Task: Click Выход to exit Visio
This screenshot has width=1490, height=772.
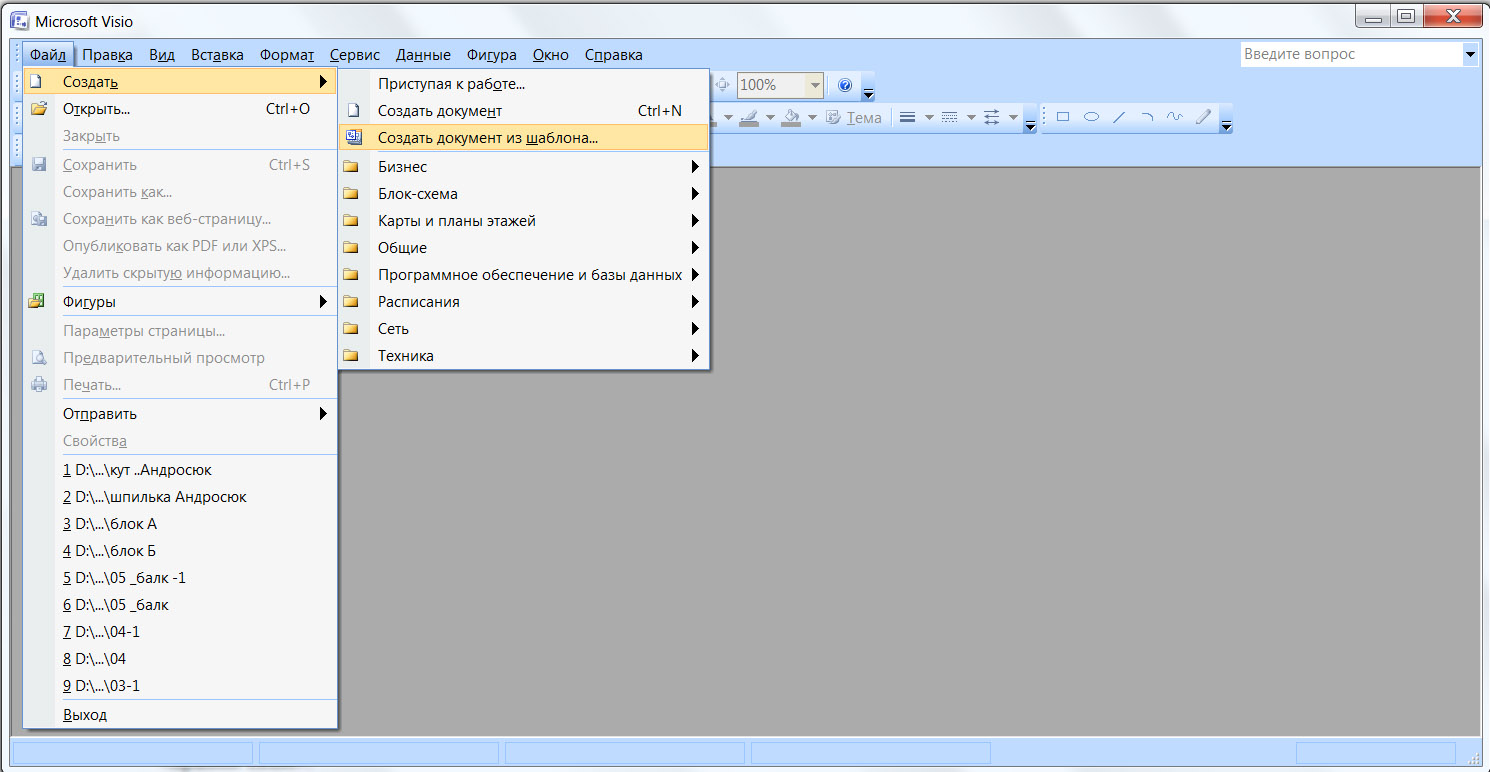Action: tap(85, 715)
